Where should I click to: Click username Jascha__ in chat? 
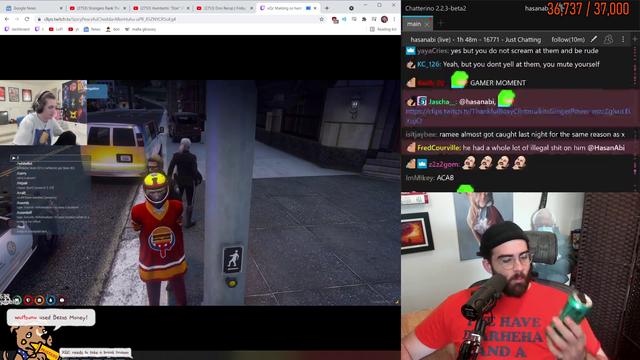click(x=442, y=102)
